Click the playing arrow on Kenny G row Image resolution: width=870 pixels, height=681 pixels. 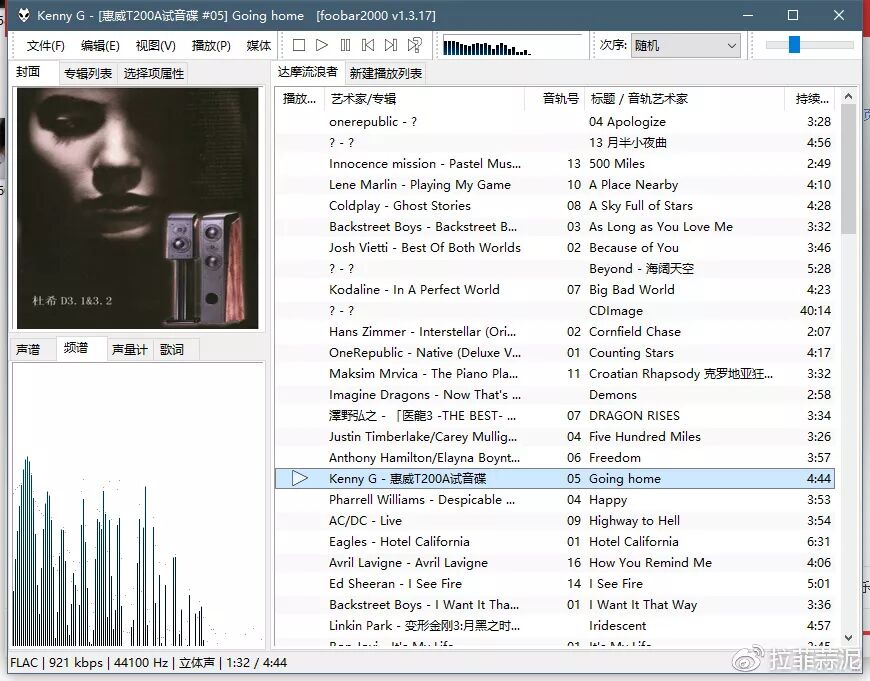point(300,478)
